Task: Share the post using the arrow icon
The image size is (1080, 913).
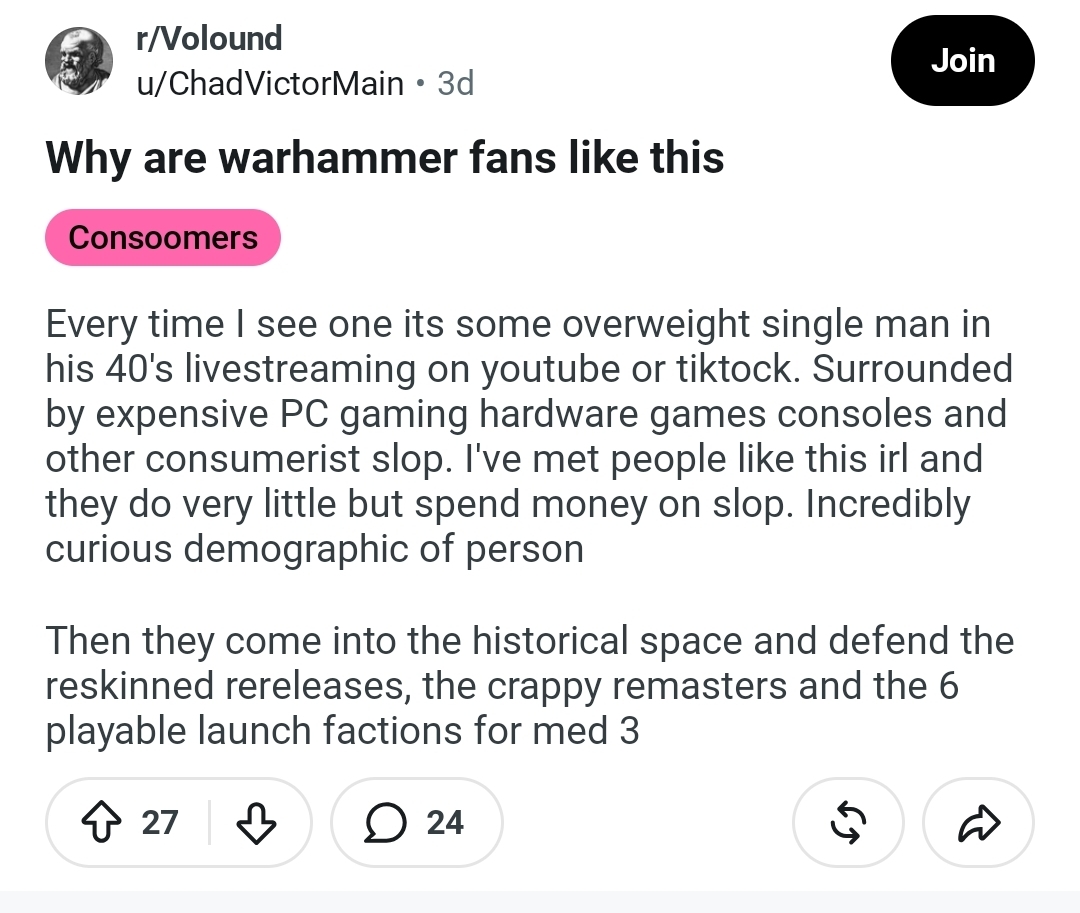Action: [x=978, y=822]
